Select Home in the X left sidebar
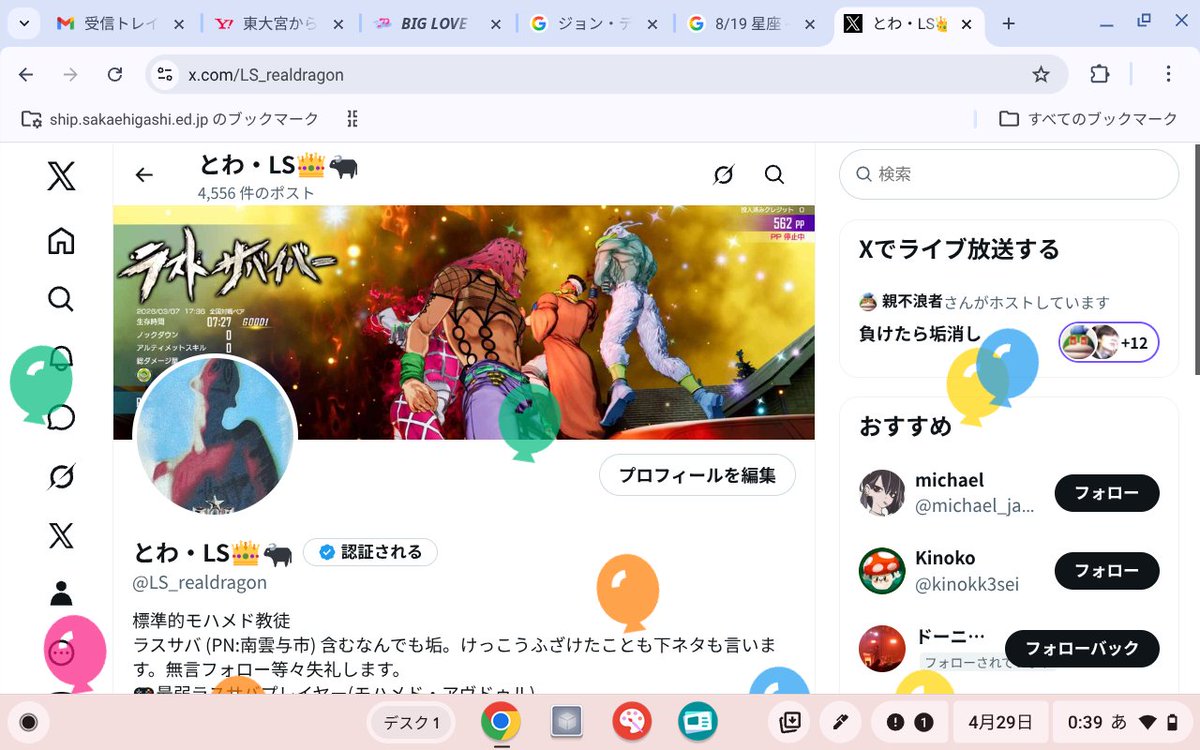The width and height of the screenshot is (1200, 750). 60,240
